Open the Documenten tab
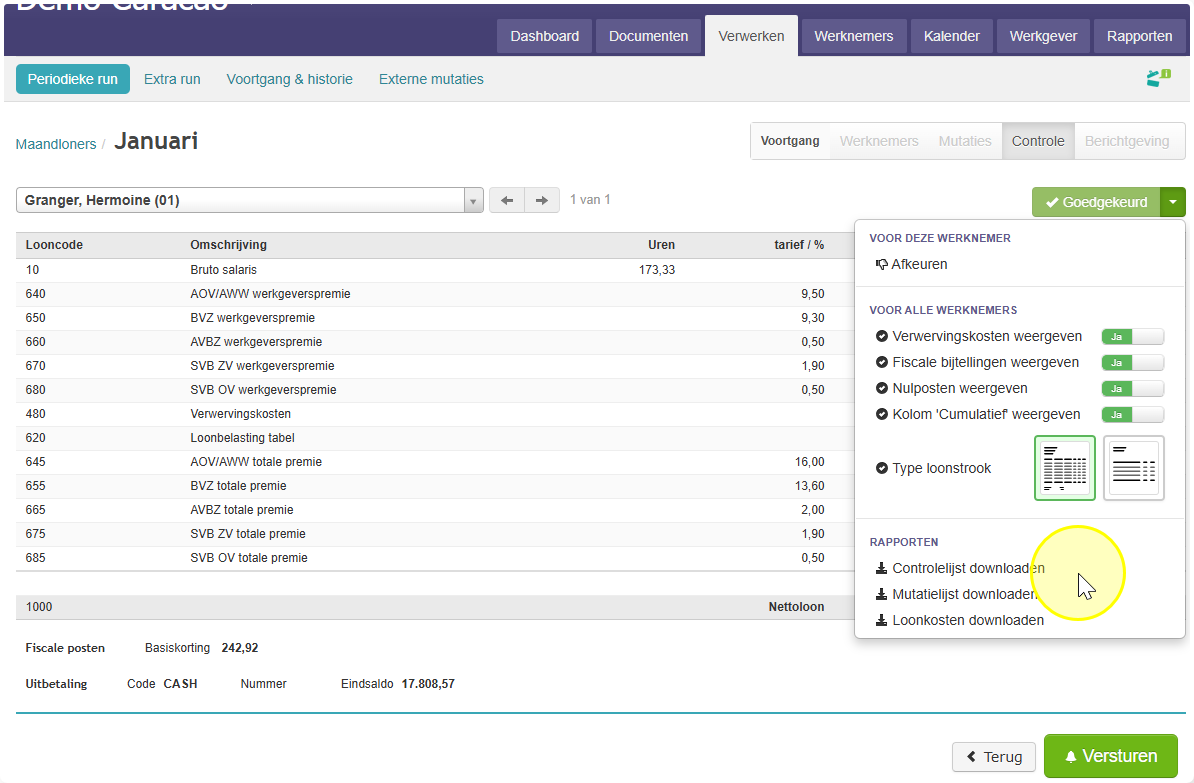This screenshot has width=1194, height=783. click(648, 36)
